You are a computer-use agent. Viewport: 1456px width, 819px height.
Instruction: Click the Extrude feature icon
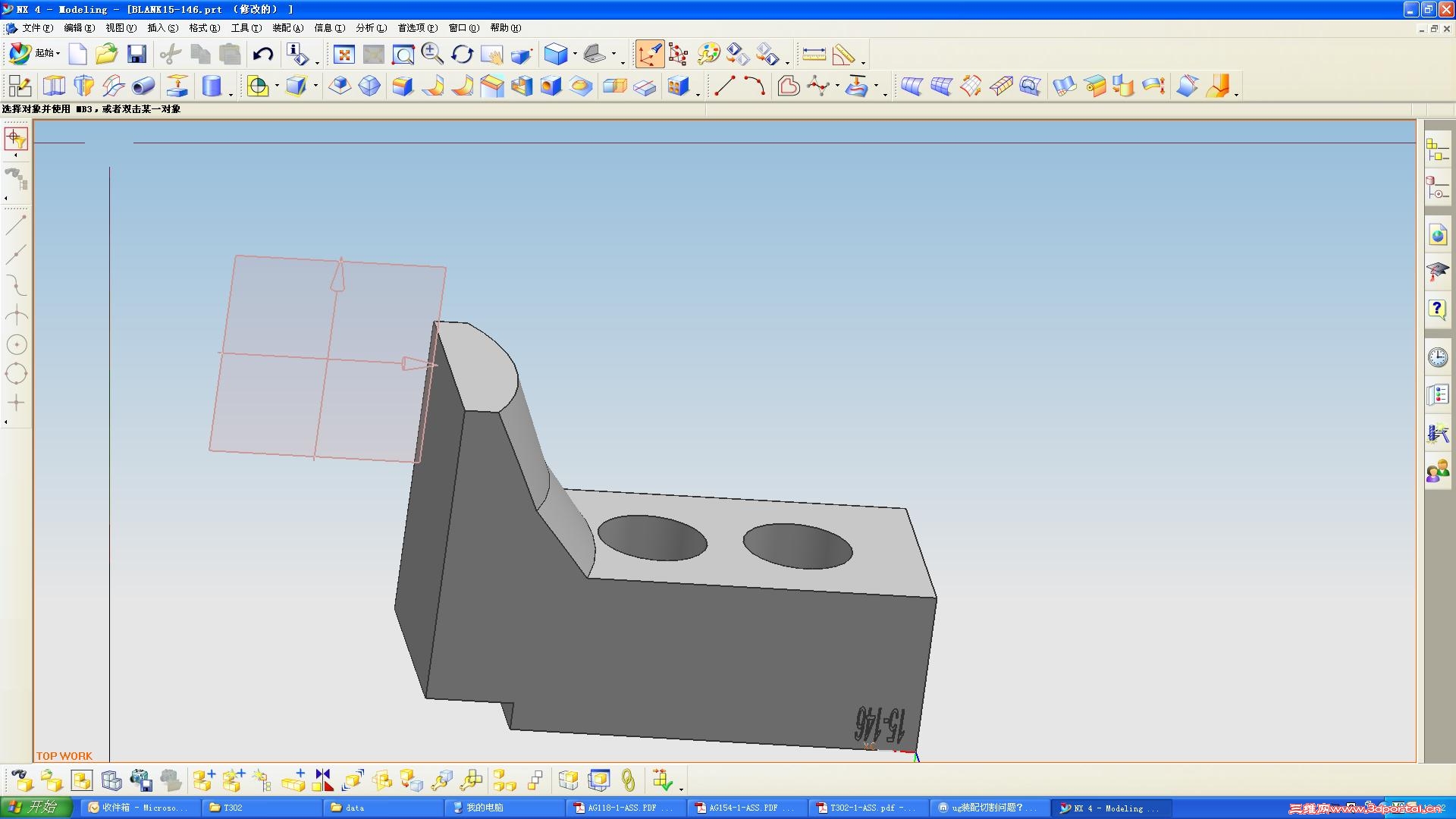tap(54, 86)
